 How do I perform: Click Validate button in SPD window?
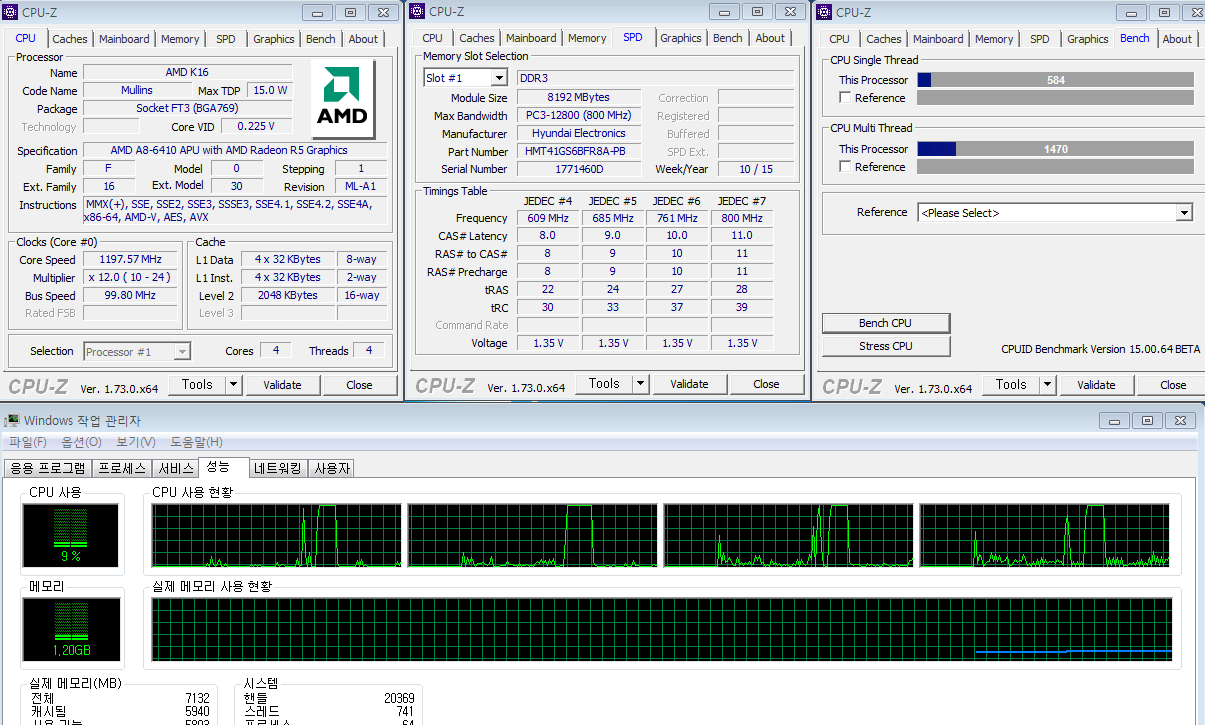(x=689, y=384)
